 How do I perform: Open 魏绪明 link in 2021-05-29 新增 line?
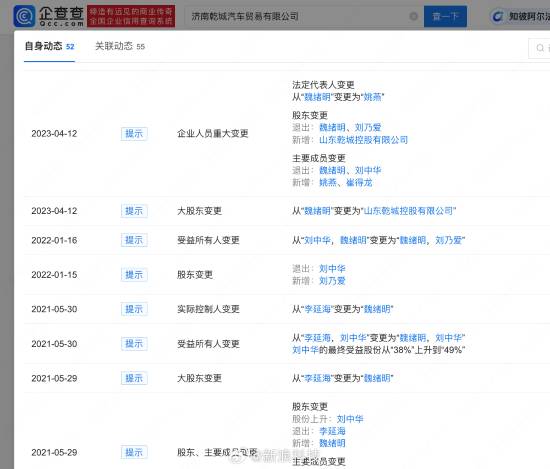coord(332,443)
